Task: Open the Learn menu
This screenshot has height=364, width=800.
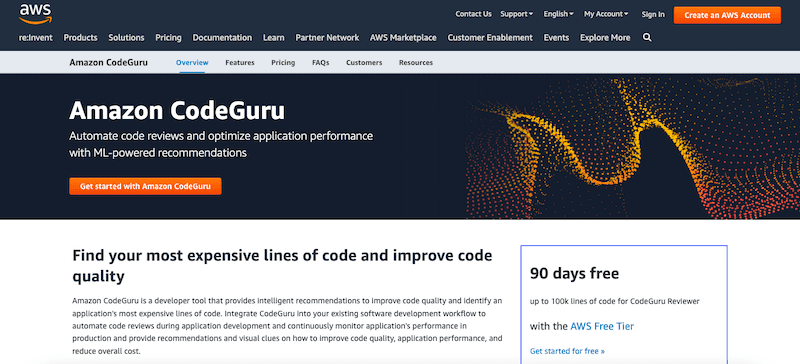Action: [273, 37]
